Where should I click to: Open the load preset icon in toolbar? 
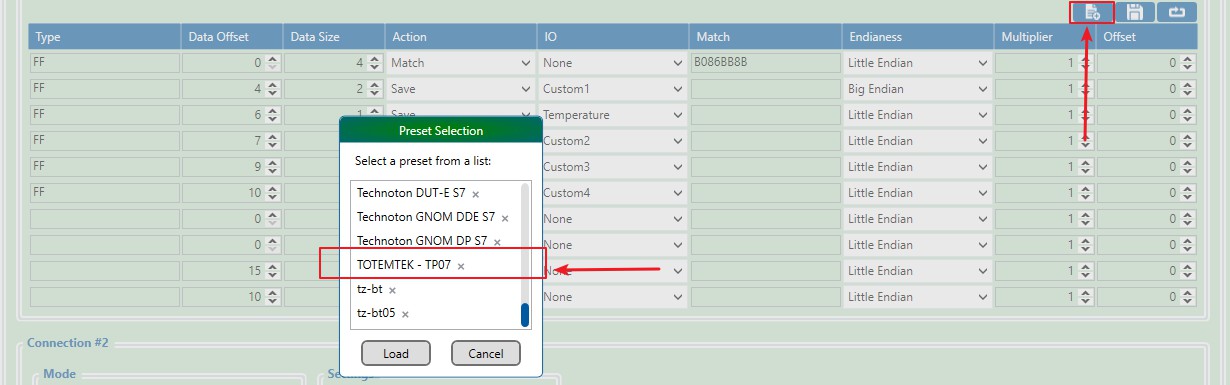pyautogui.click(x=1092, y=13)
